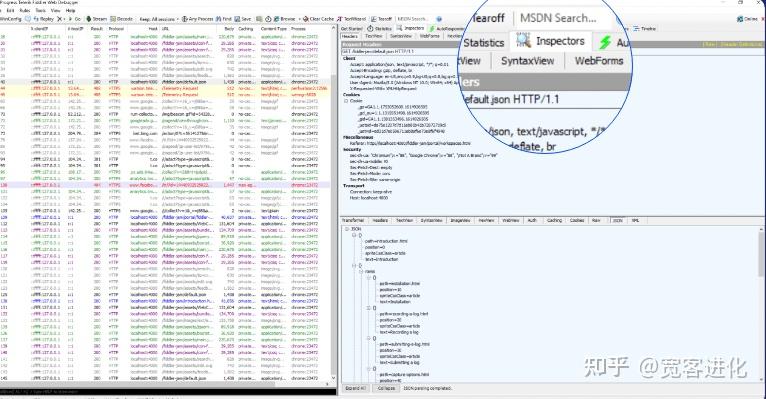
Task: Click the Tearoff toolbar icon
Action: click(x=374, y=19)
